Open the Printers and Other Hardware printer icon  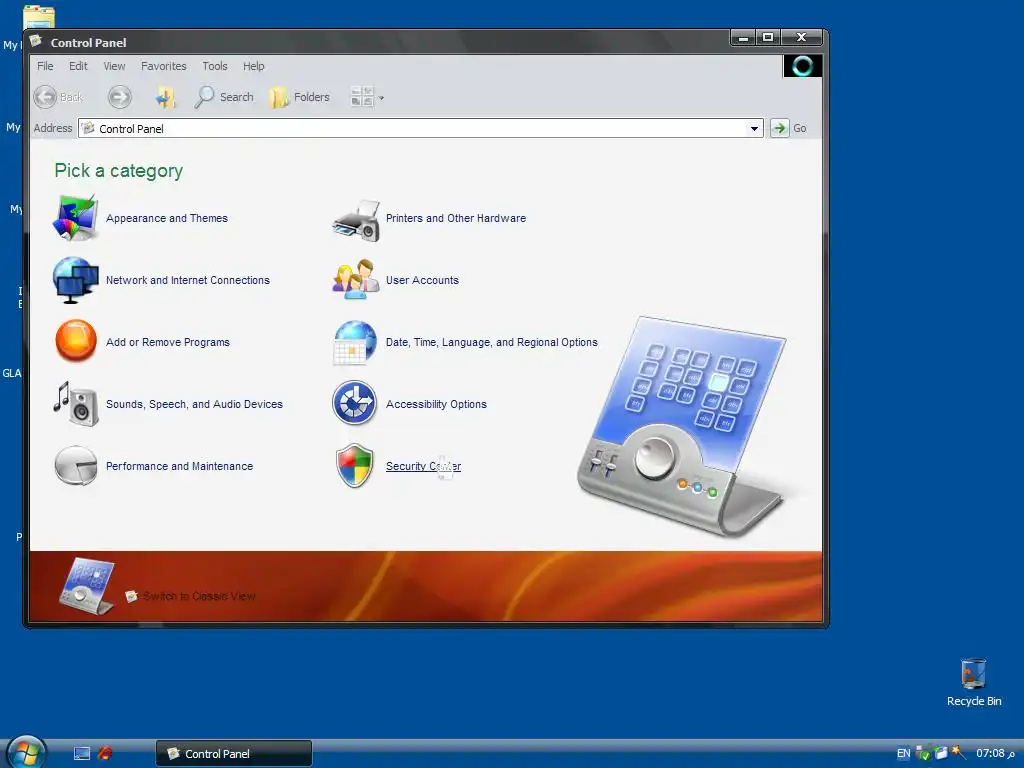point(356,221)
